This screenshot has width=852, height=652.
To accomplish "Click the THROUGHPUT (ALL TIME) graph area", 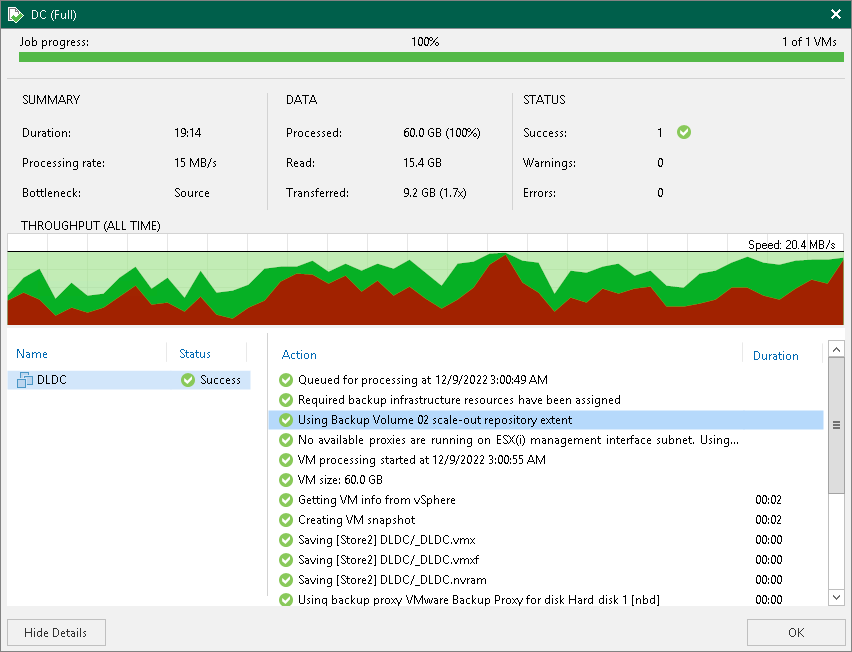I will pos(426,280).
